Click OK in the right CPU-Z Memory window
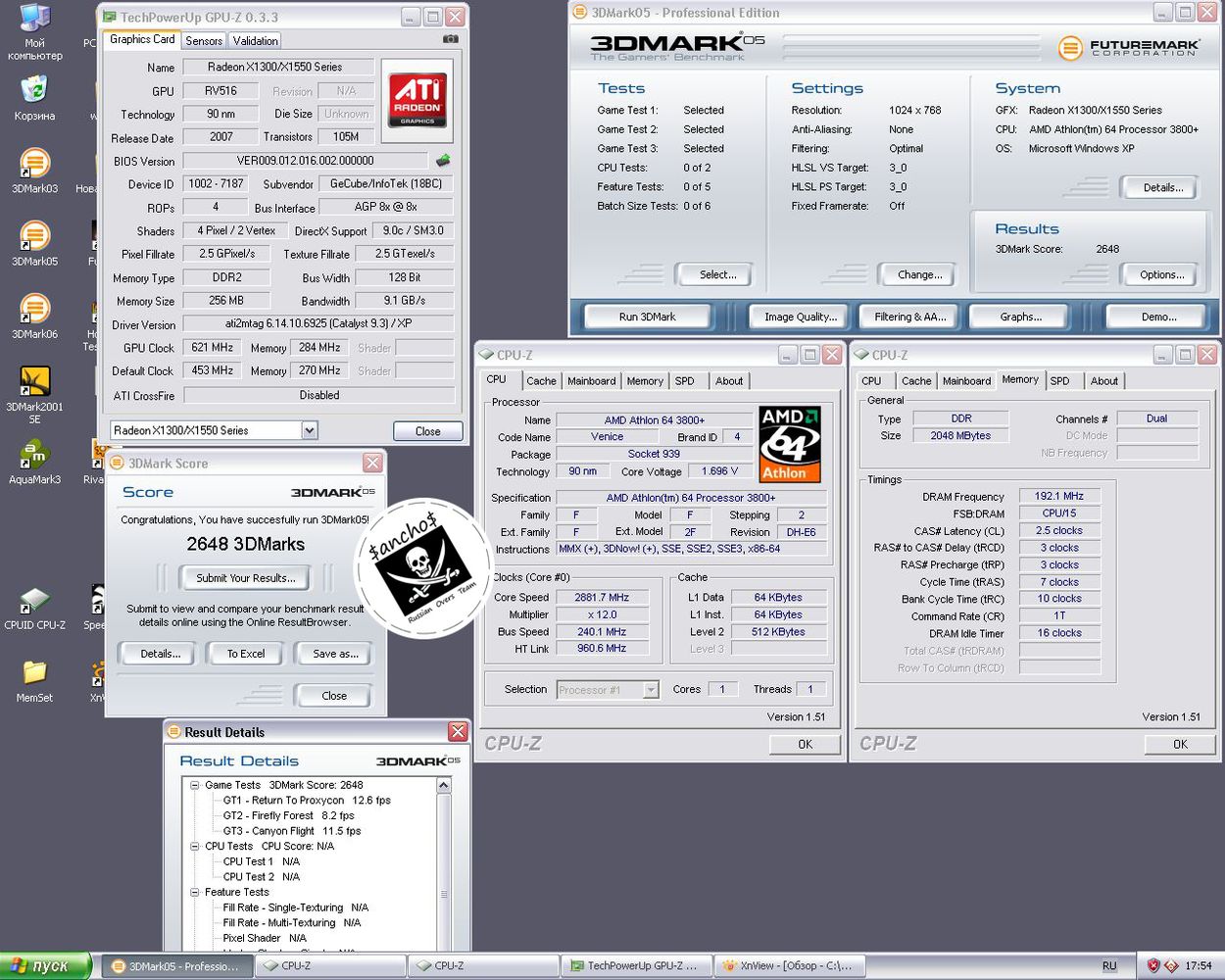Screen dimensions: 1225x980 pos(1180,744)
